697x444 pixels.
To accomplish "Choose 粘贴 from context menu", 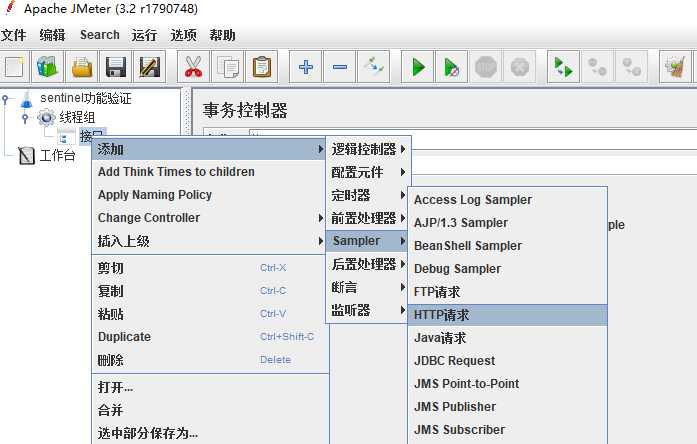I will tap(209, 314).
